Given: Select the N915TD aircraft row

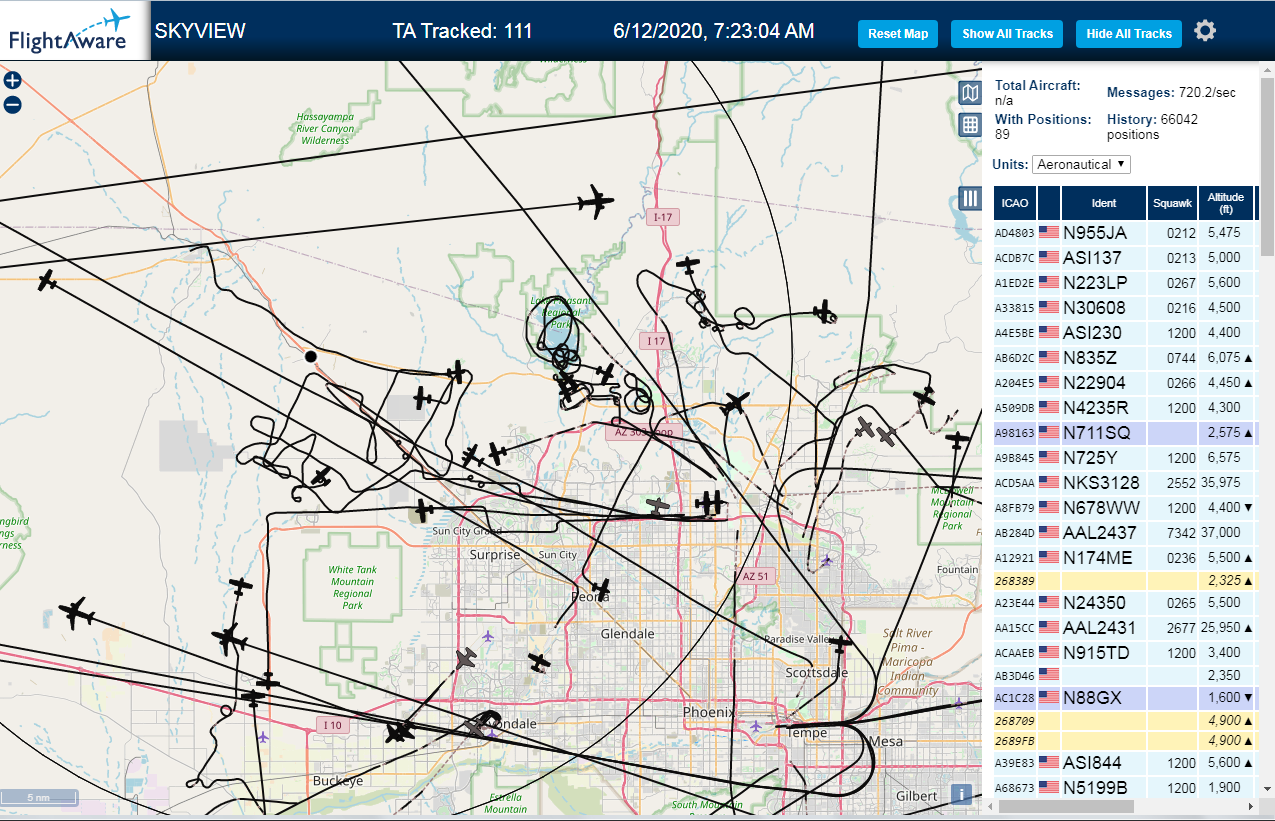Looking at the screenshot, I should pyautogui.click(x=1125, y=653).
